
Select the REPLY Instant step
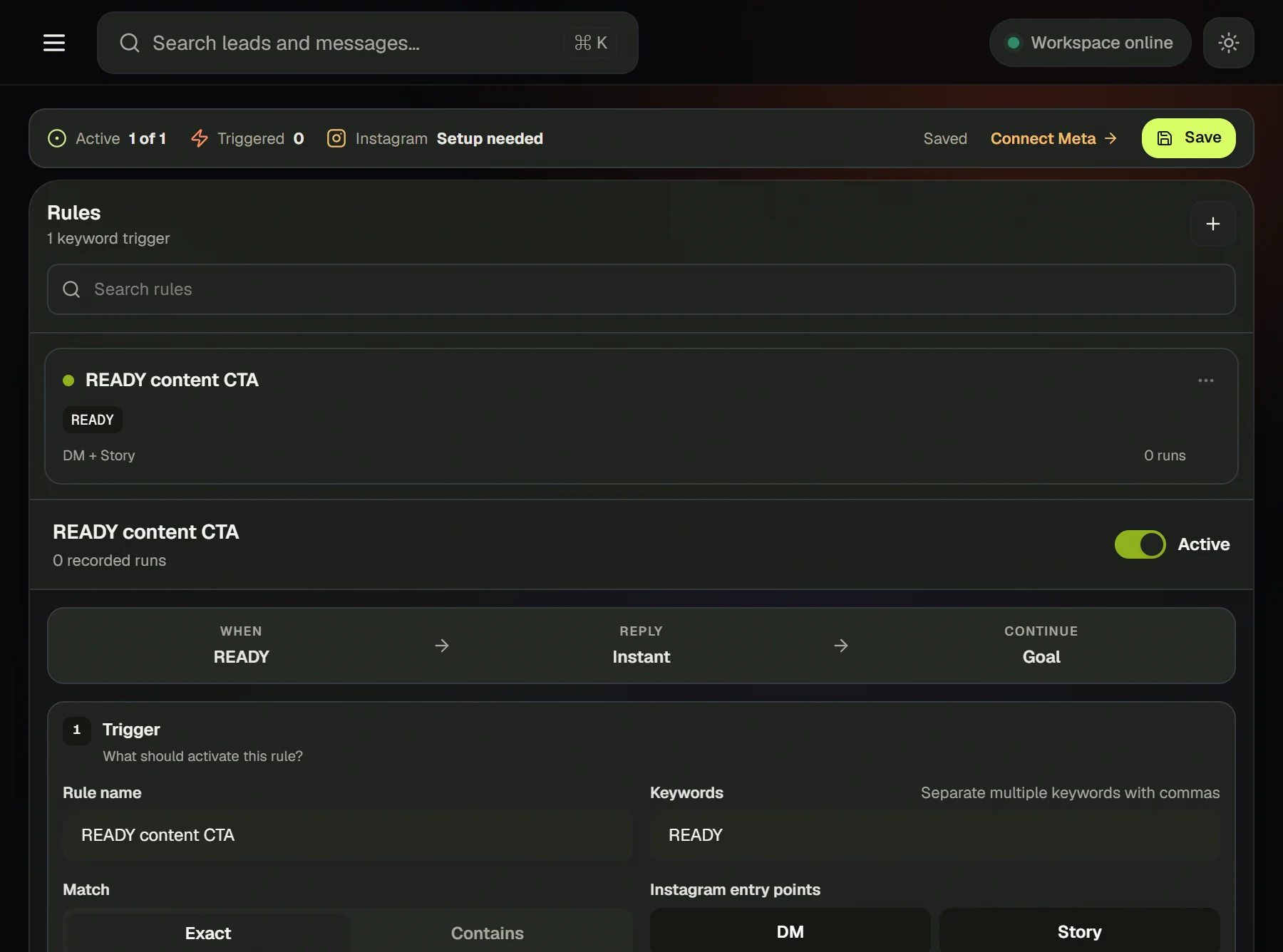[x=641, y=646]
